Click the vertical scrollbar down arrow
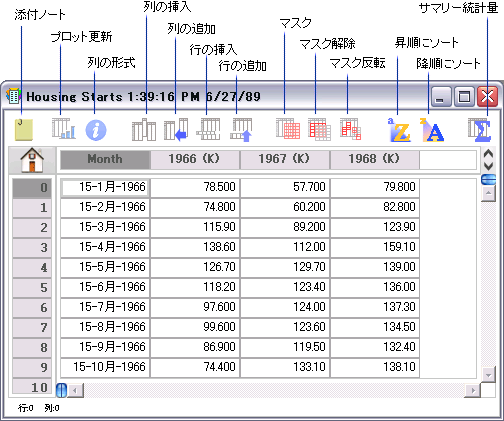 pos(488,375)
